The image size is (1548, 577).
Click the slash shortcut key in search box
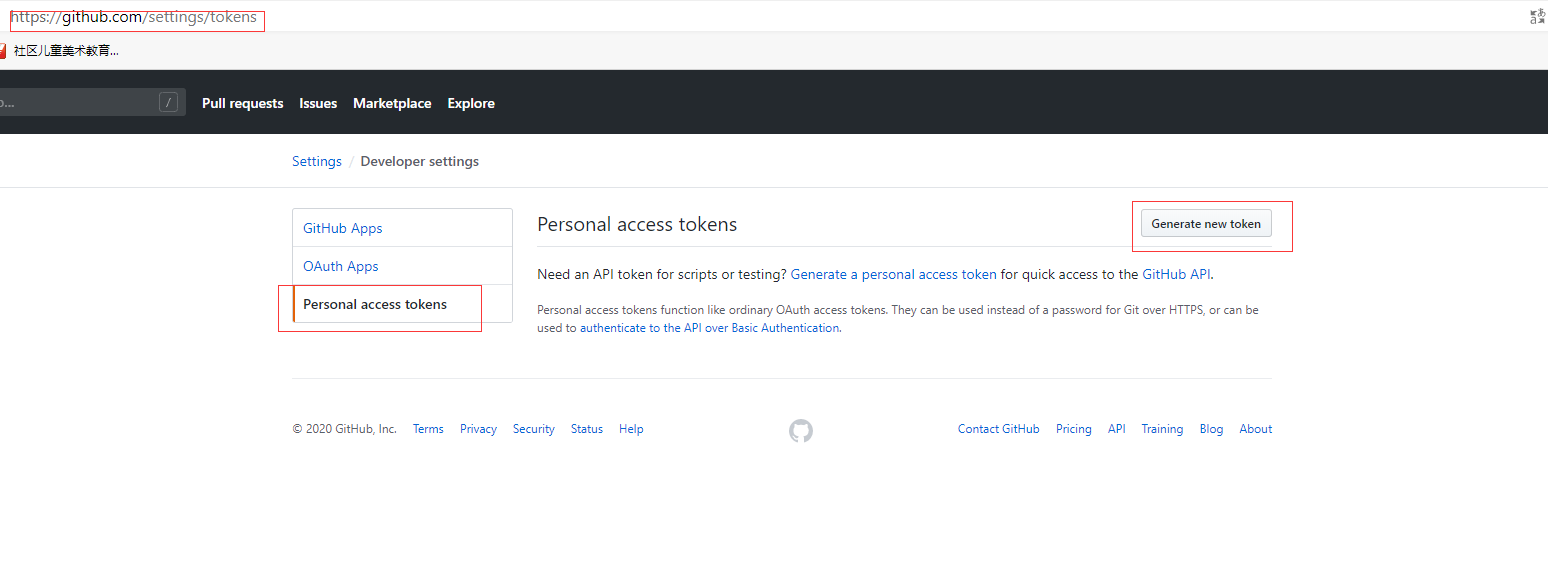pos(169,102)
